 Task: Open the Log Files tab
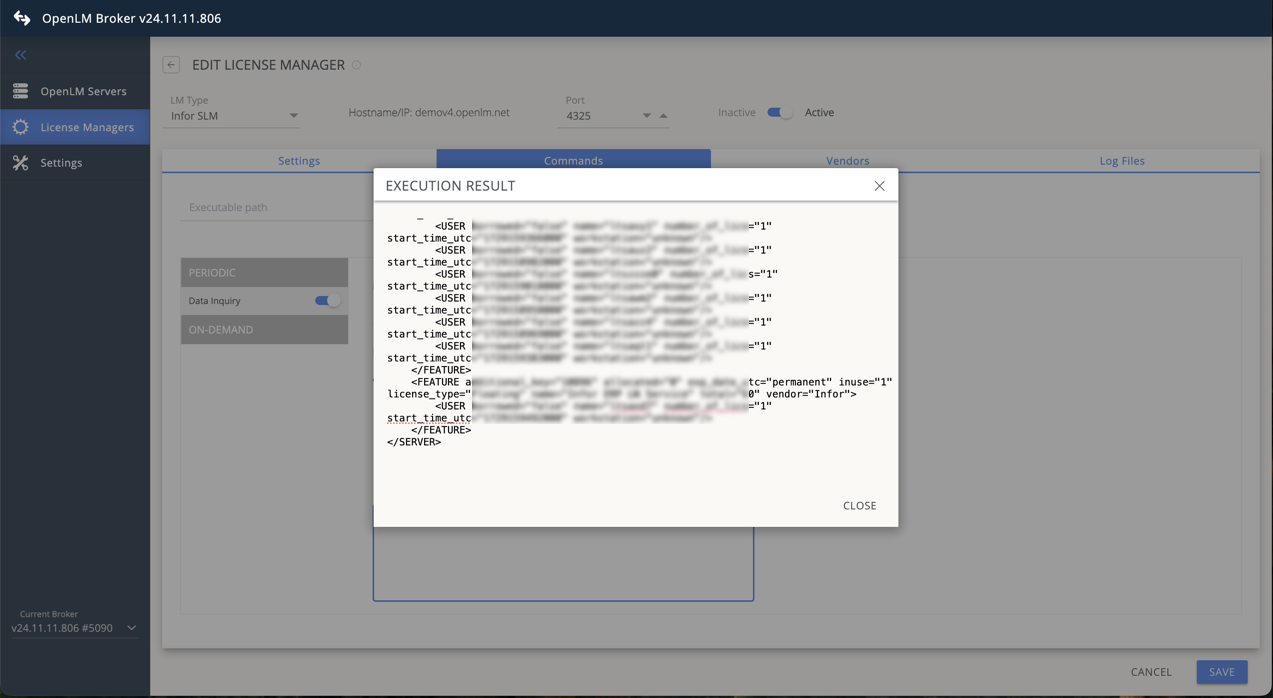pos(1121,160)
